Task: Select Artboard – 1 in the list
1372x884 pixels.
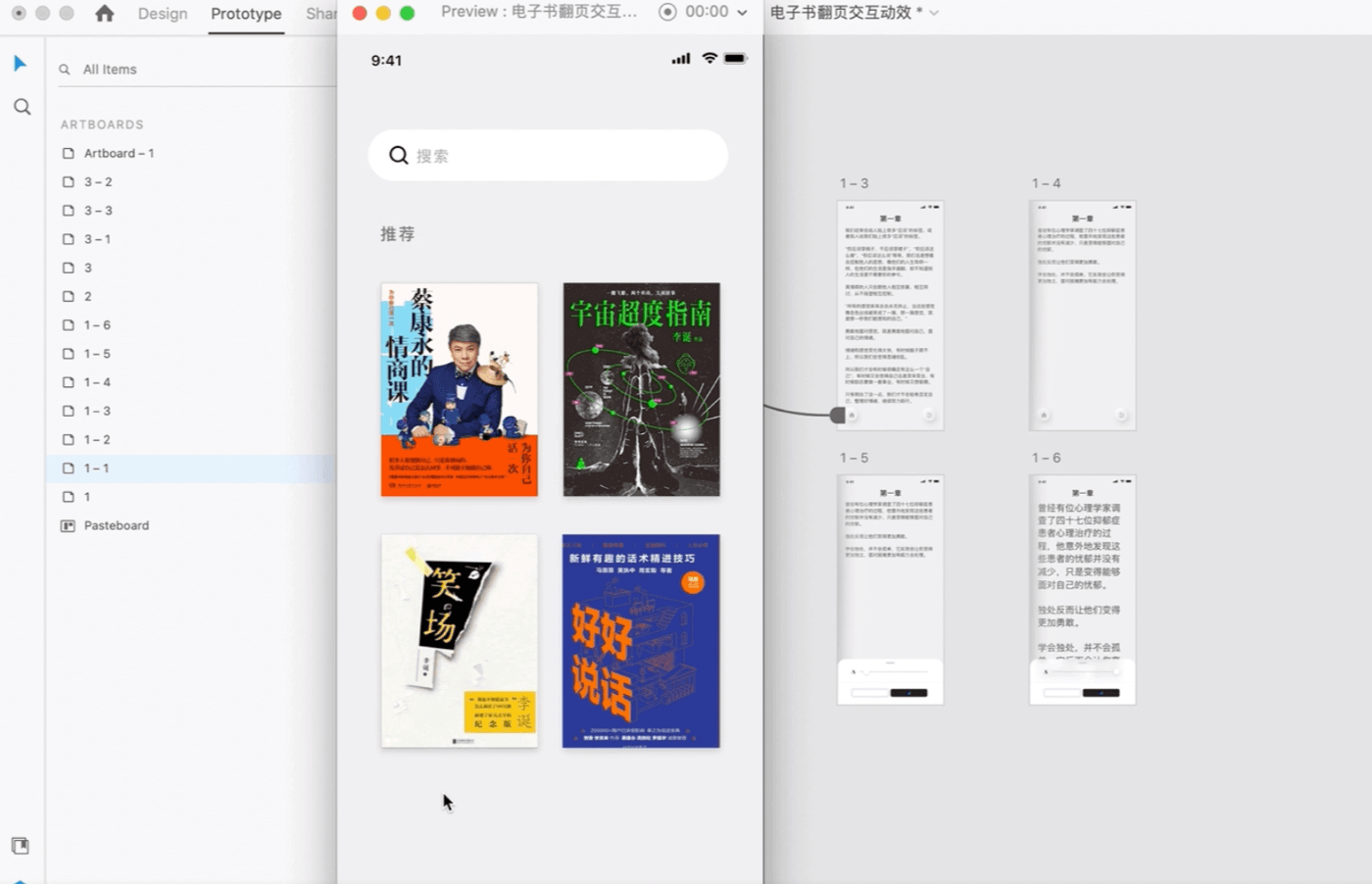Action: click(191, 154)
